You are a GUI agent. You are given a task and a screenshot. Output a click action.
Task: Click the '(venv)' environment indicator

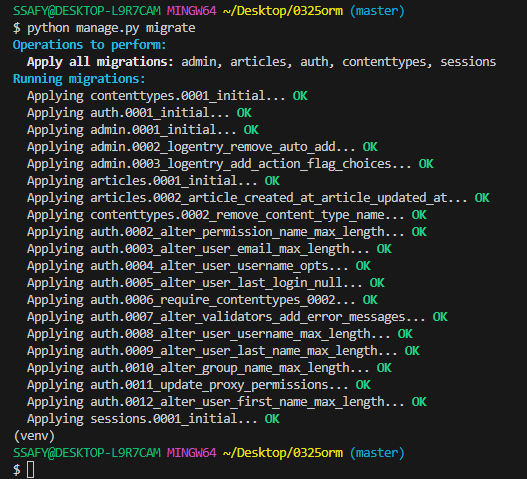point(34,436)
